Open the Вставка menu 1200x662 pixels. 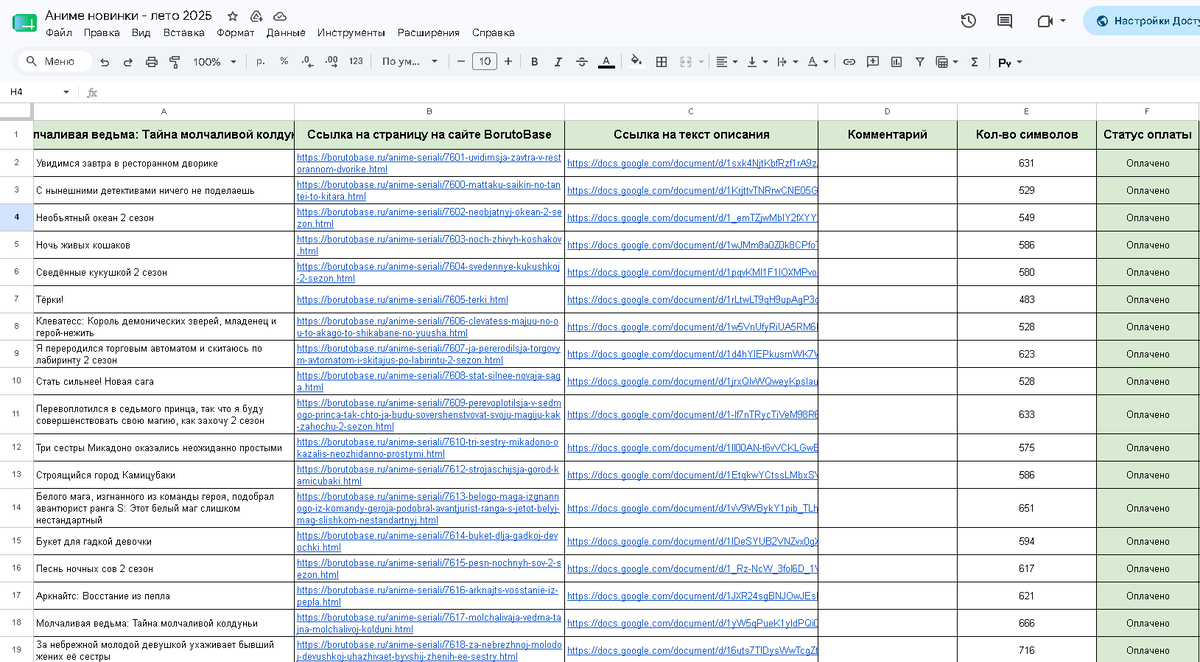pos(184,33)
